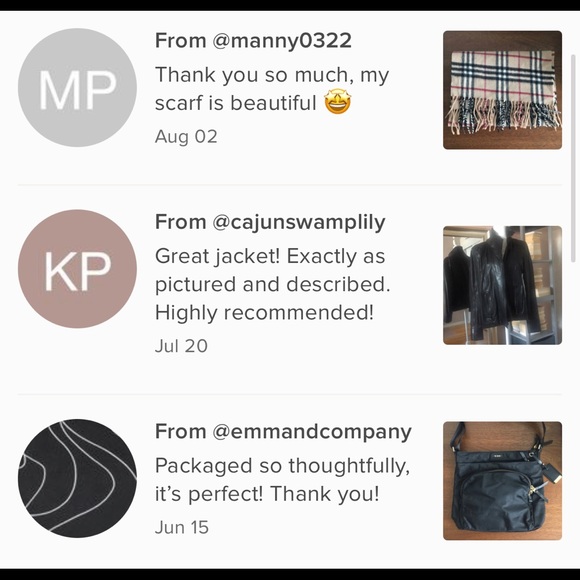Select the 'Packaged so thoughtfully' review text
Screen dimensions: 580x580
pyautogui.click(x=282, y=480)
